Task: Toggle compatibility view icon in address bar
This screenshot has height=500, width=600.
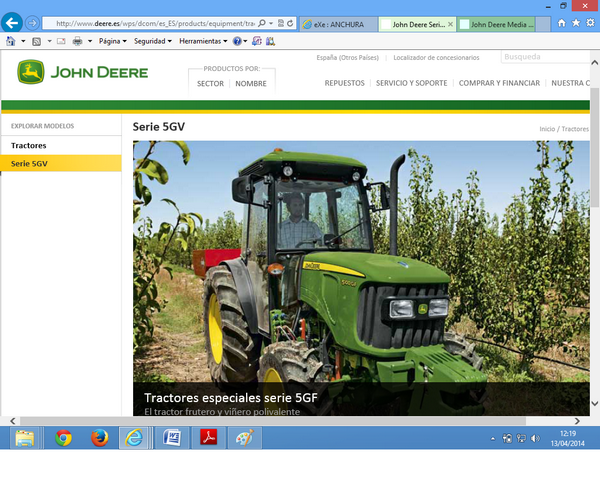Action: click(x=281, y=23)
